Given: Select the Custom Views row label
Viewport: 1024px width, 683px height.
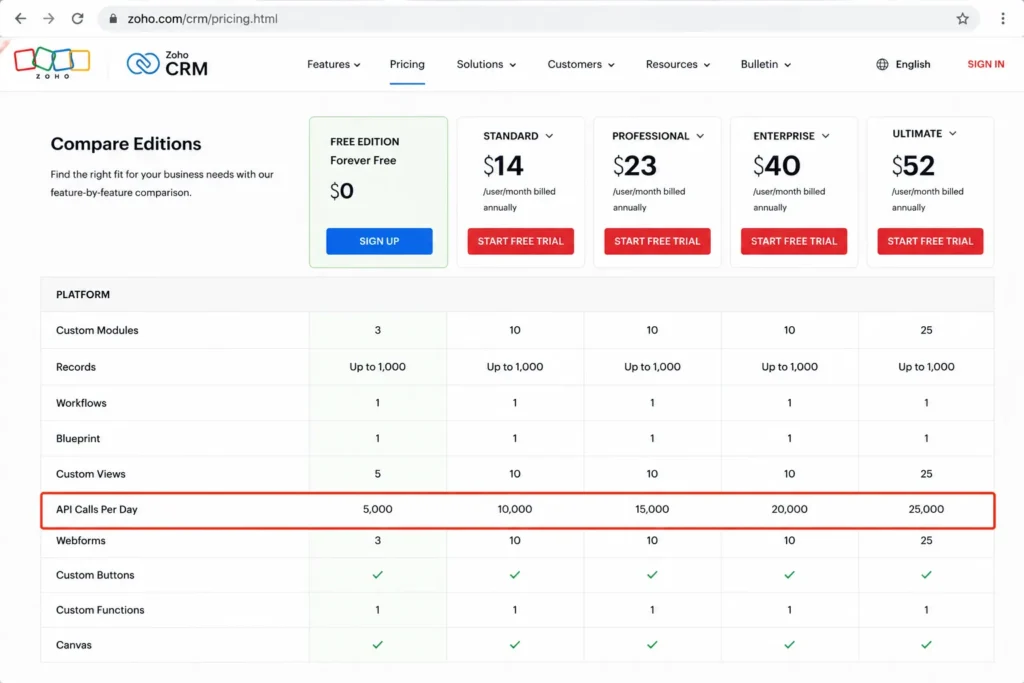Looking at the screenshot, I should (91, 474).
